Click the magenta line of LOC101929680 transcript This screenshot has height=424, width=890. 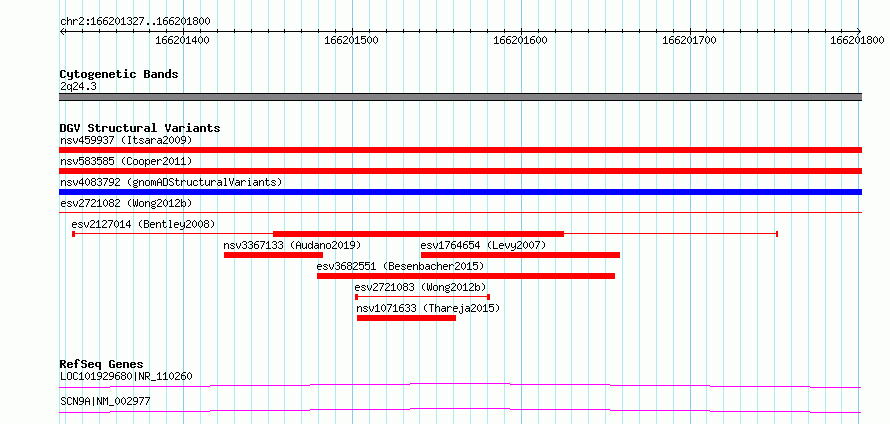point(460,385)
